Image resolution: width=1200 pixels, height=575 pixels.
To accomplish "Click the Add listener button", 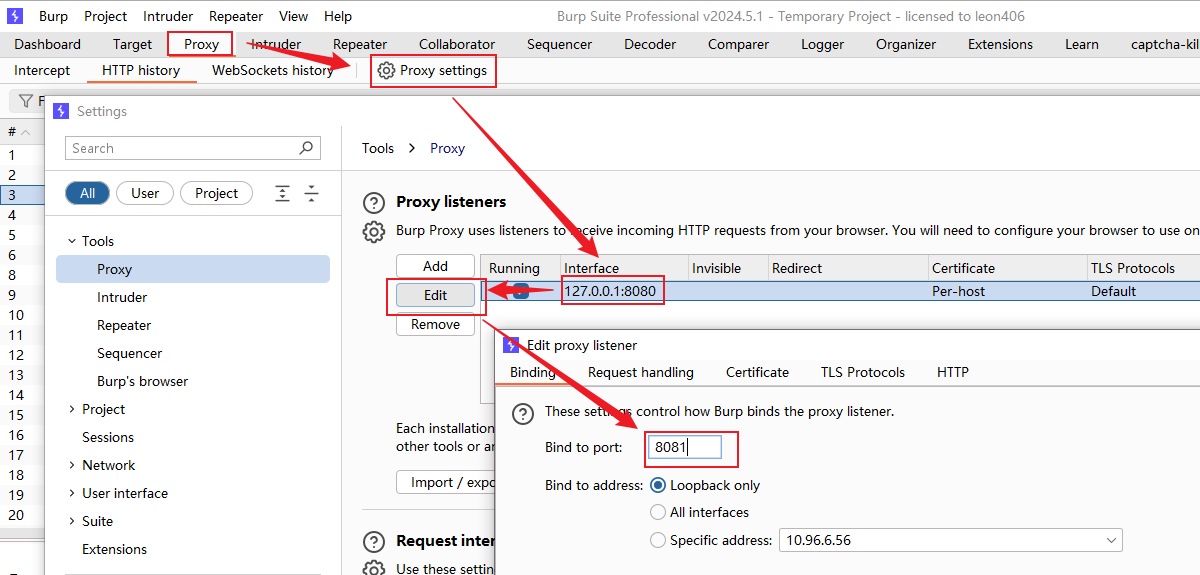I will click(435, 266).
